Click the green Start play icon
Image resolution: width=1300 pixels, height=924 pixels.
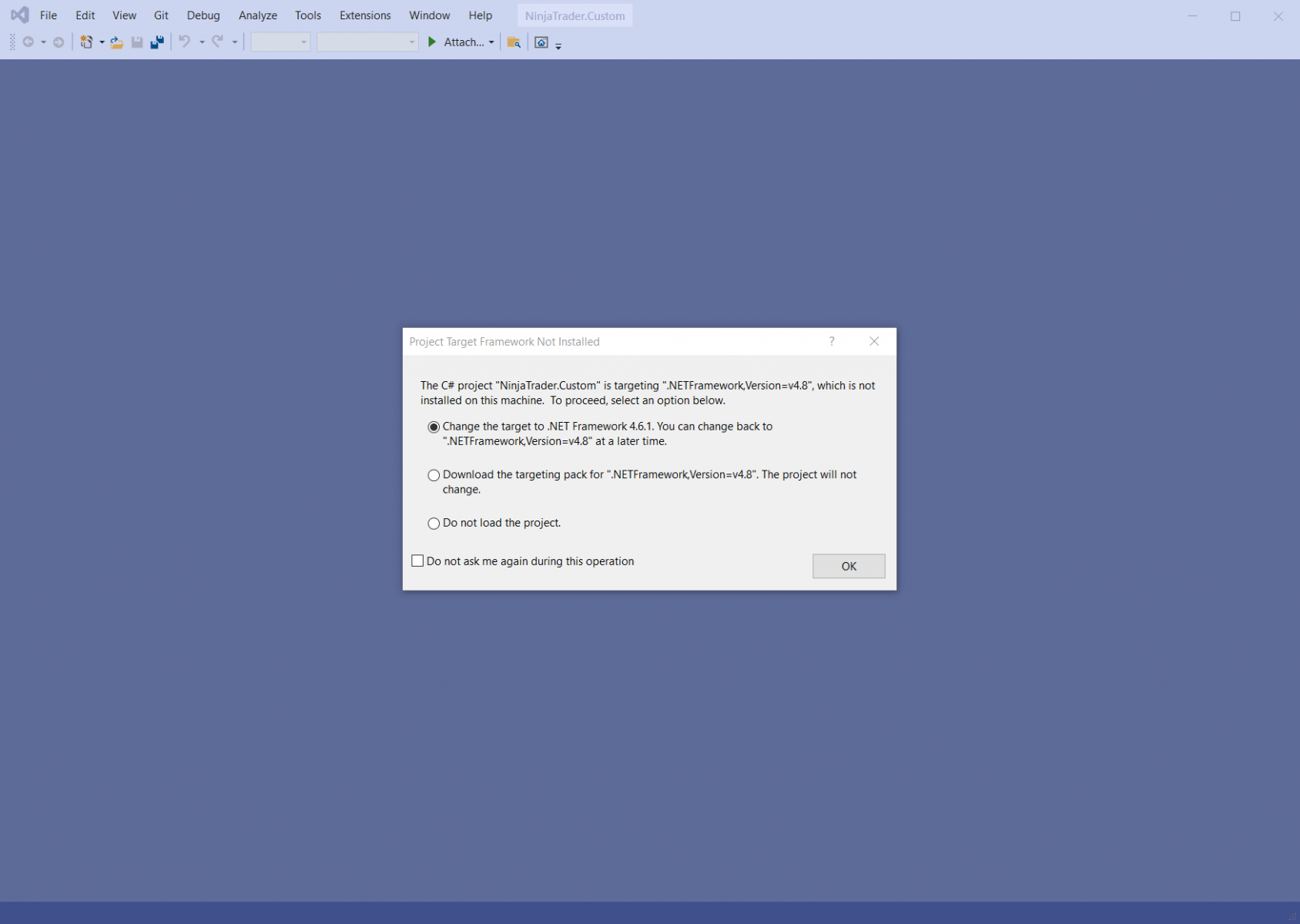[x=432, y=42]
